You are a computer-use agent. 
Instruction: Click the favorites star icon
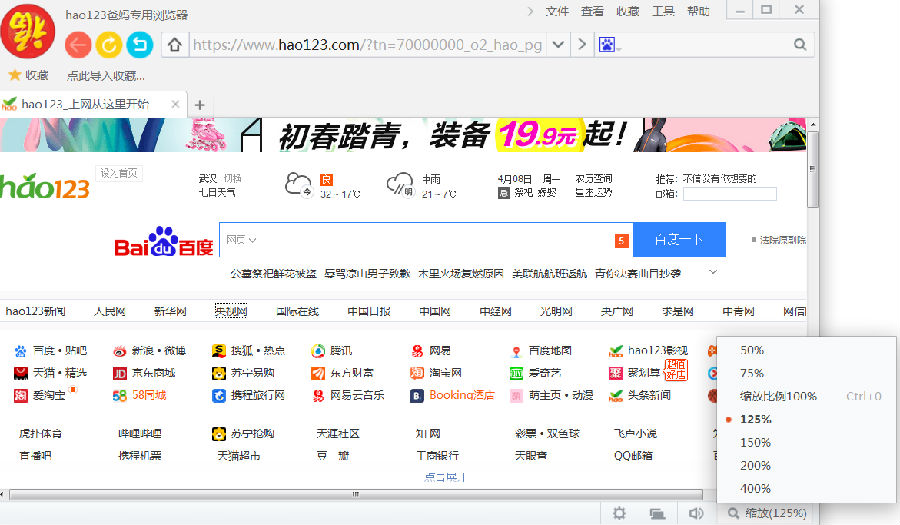(15, 75)
